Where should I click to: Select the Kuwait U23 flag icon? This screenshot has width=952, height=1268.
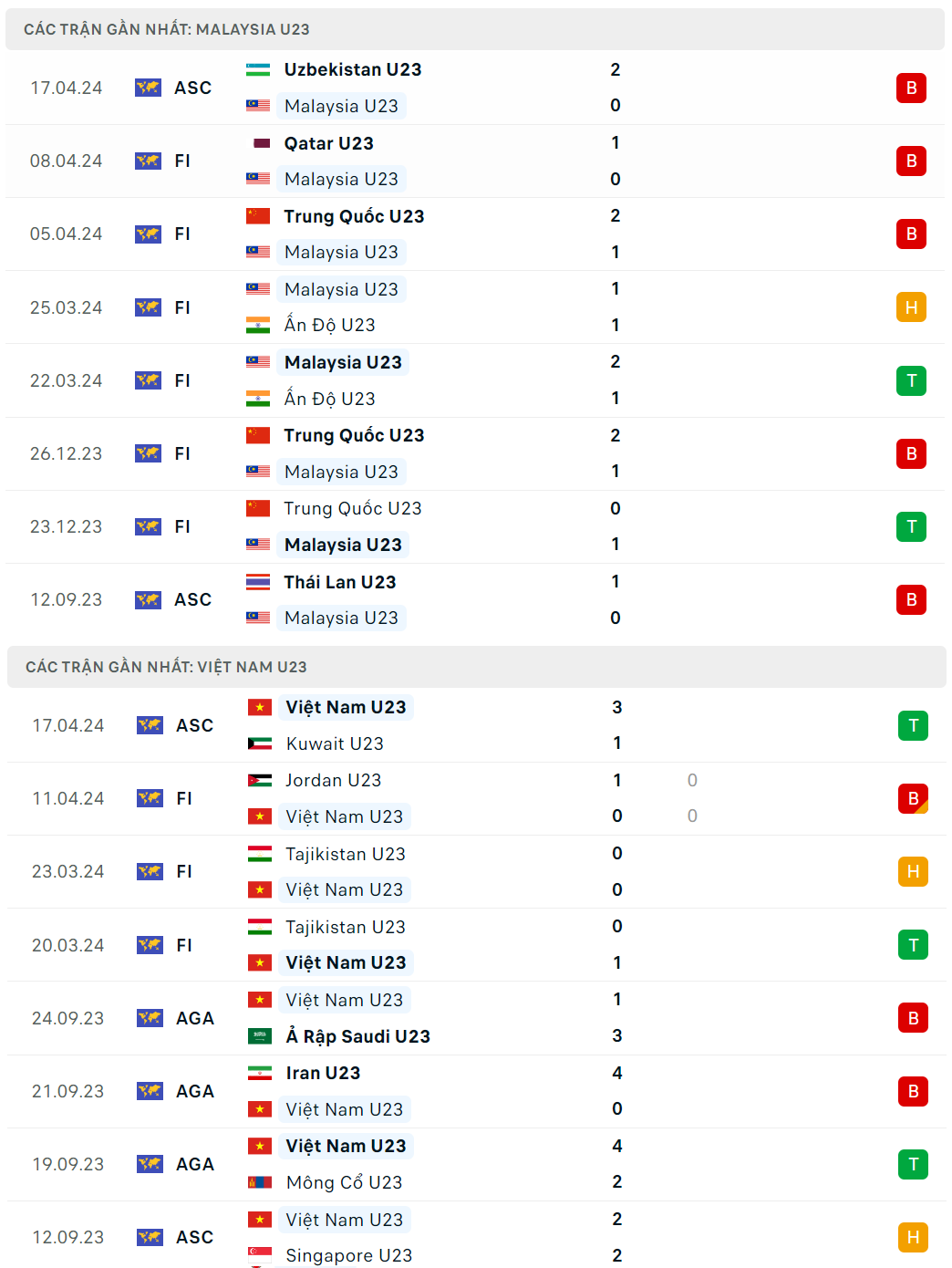click(260, 743)
